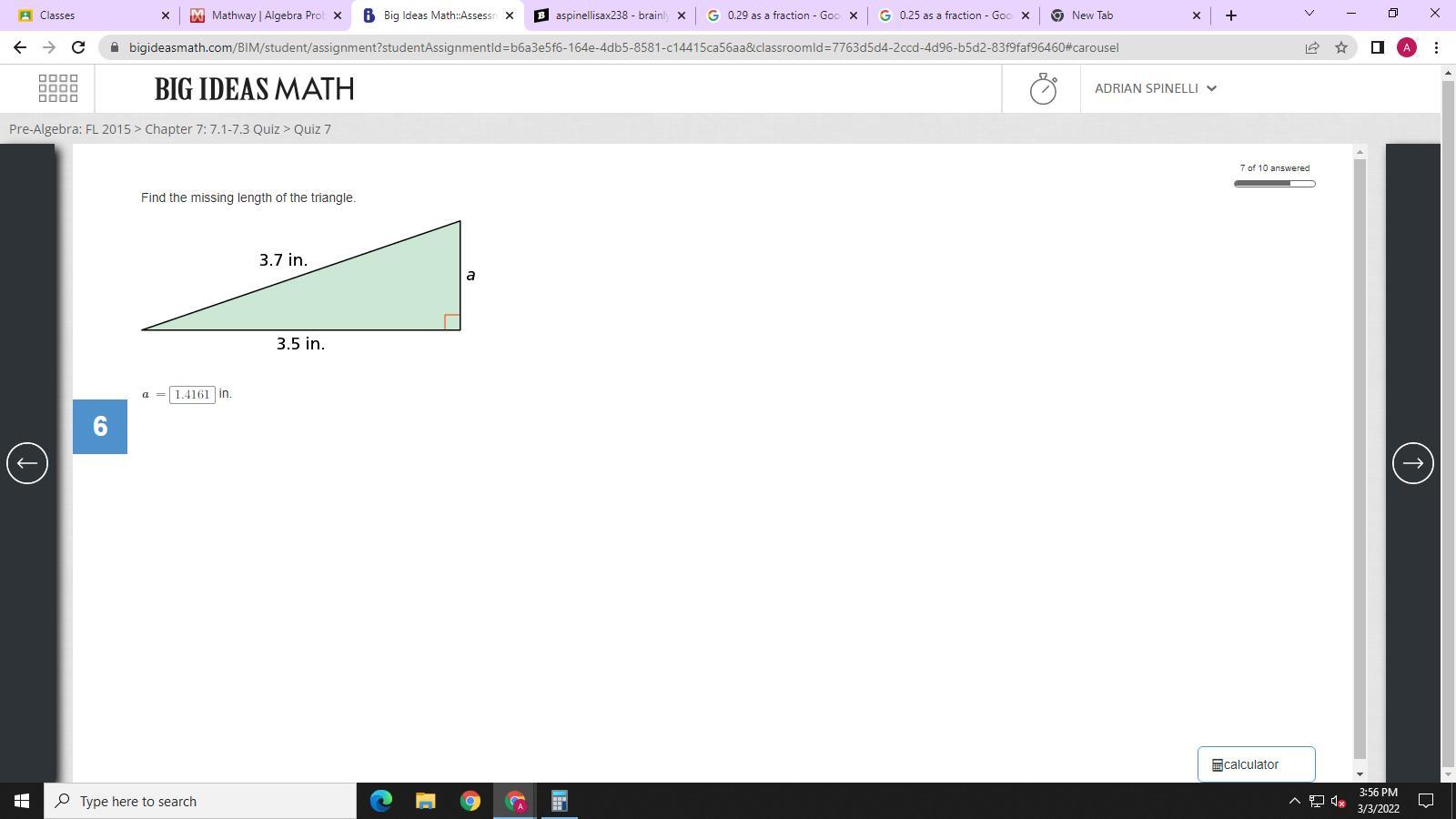The image size is (1456, 819).
Task: Close the Big Ideas Math tab
Action: tap(510, 15)
